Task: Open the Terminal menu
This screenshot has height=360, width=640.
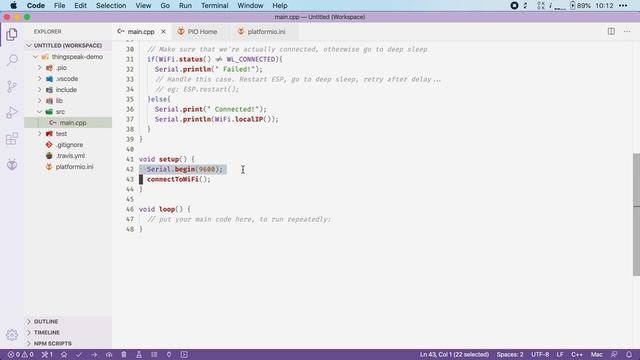Action: click(214, 6)
